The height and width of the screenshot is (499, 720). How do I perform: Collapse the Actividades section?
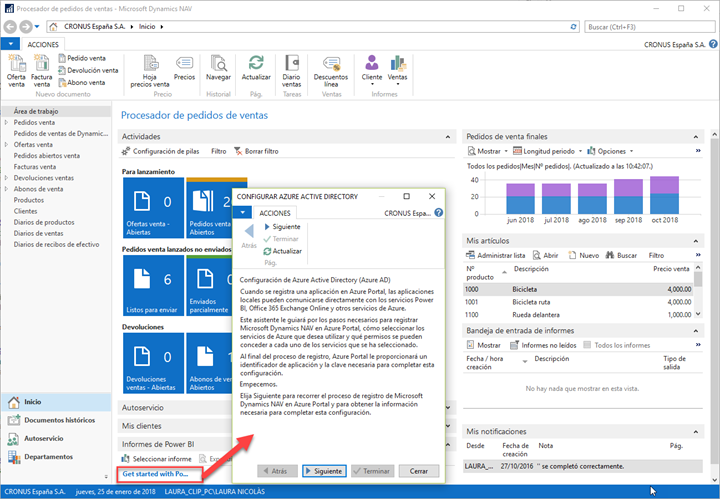pos(448,137)
